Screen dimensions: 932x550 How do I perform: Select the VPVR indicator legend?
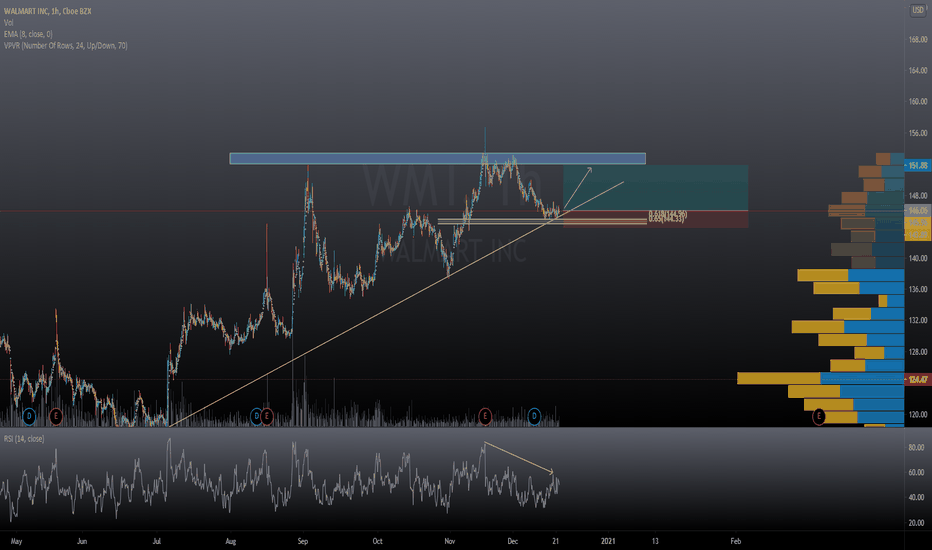pyautogui.click(x=65, y=45)
